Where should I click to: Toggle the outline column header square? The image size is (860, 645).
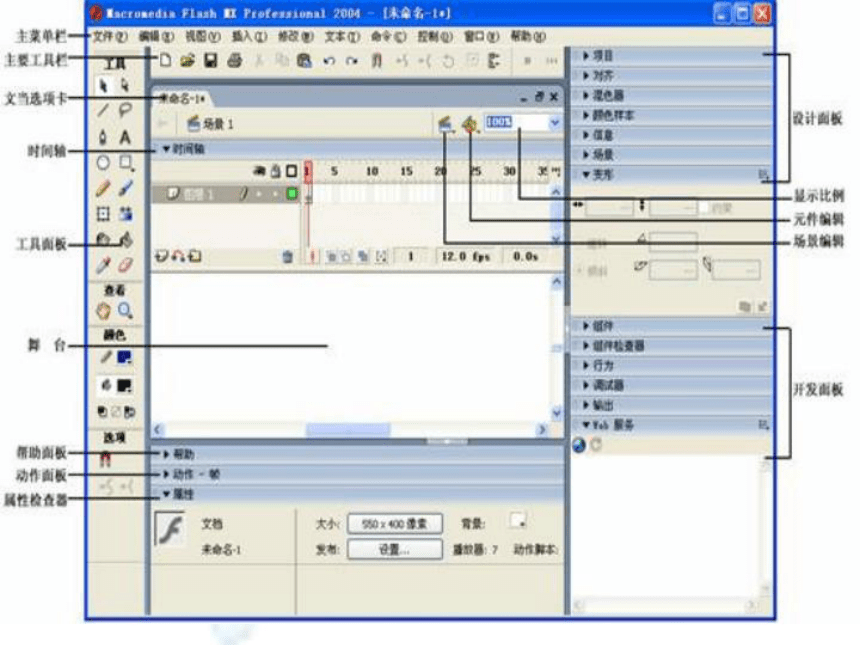[292, 171]
